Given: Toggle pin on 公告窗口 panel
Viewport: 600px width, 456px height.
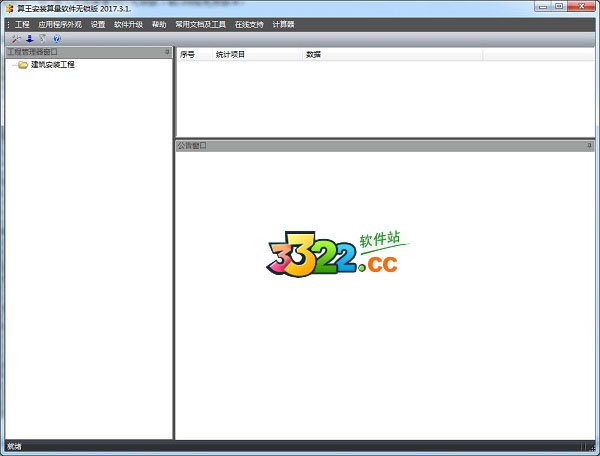Looking at the screenshot, I should [x=589, y=145].
